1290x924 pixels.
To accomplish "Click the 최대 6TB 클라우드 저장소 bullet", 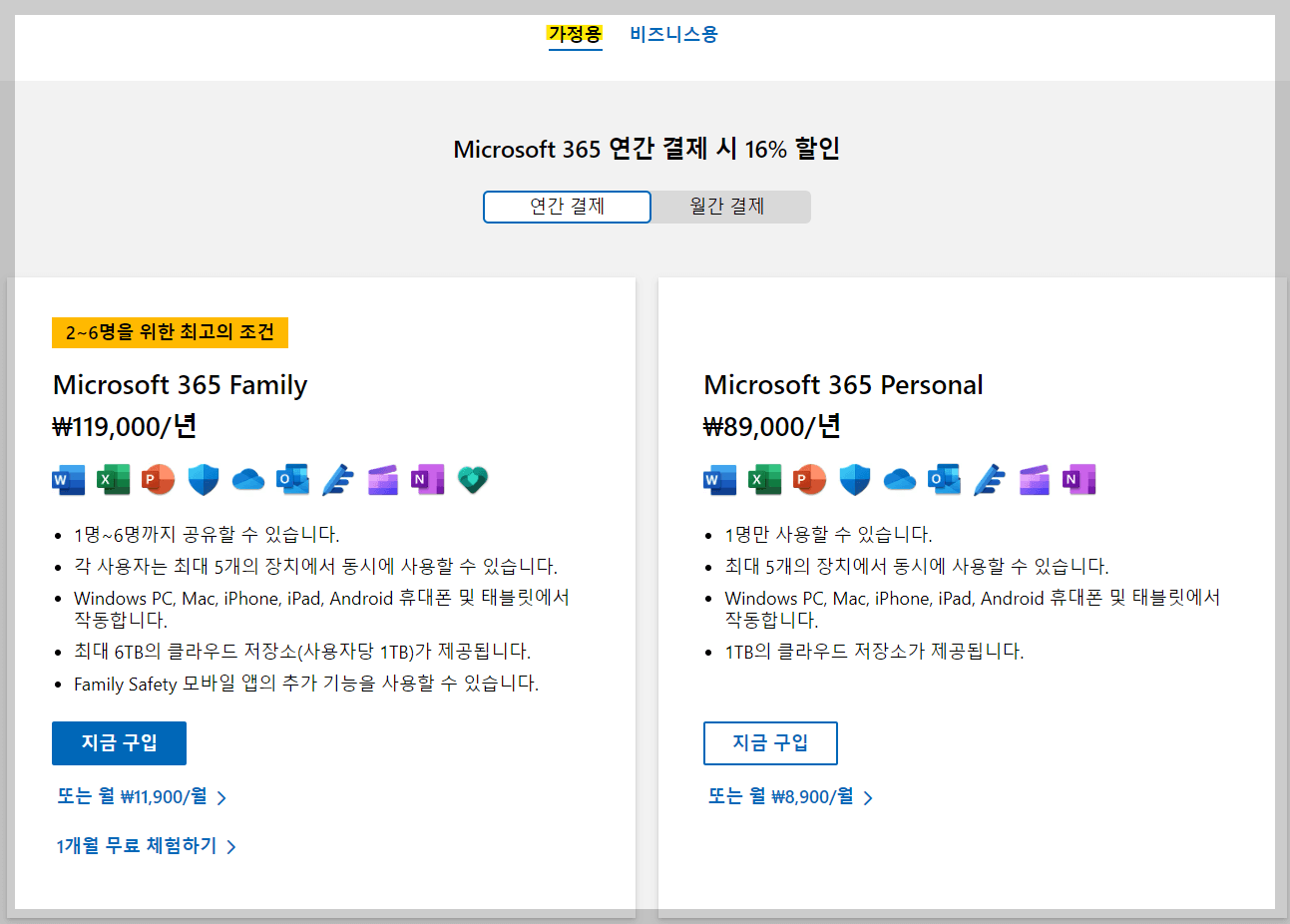I will (x=302, y=652).
